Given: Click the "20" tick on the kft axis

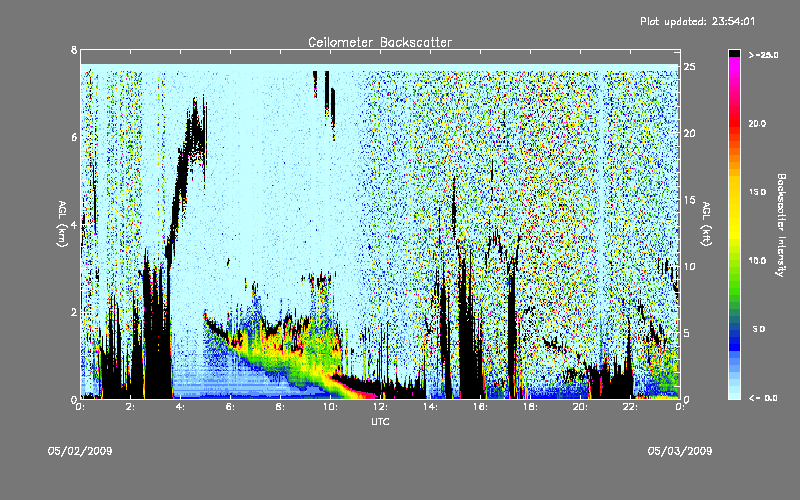Looking at the screenshot, I should click(690, 133).
